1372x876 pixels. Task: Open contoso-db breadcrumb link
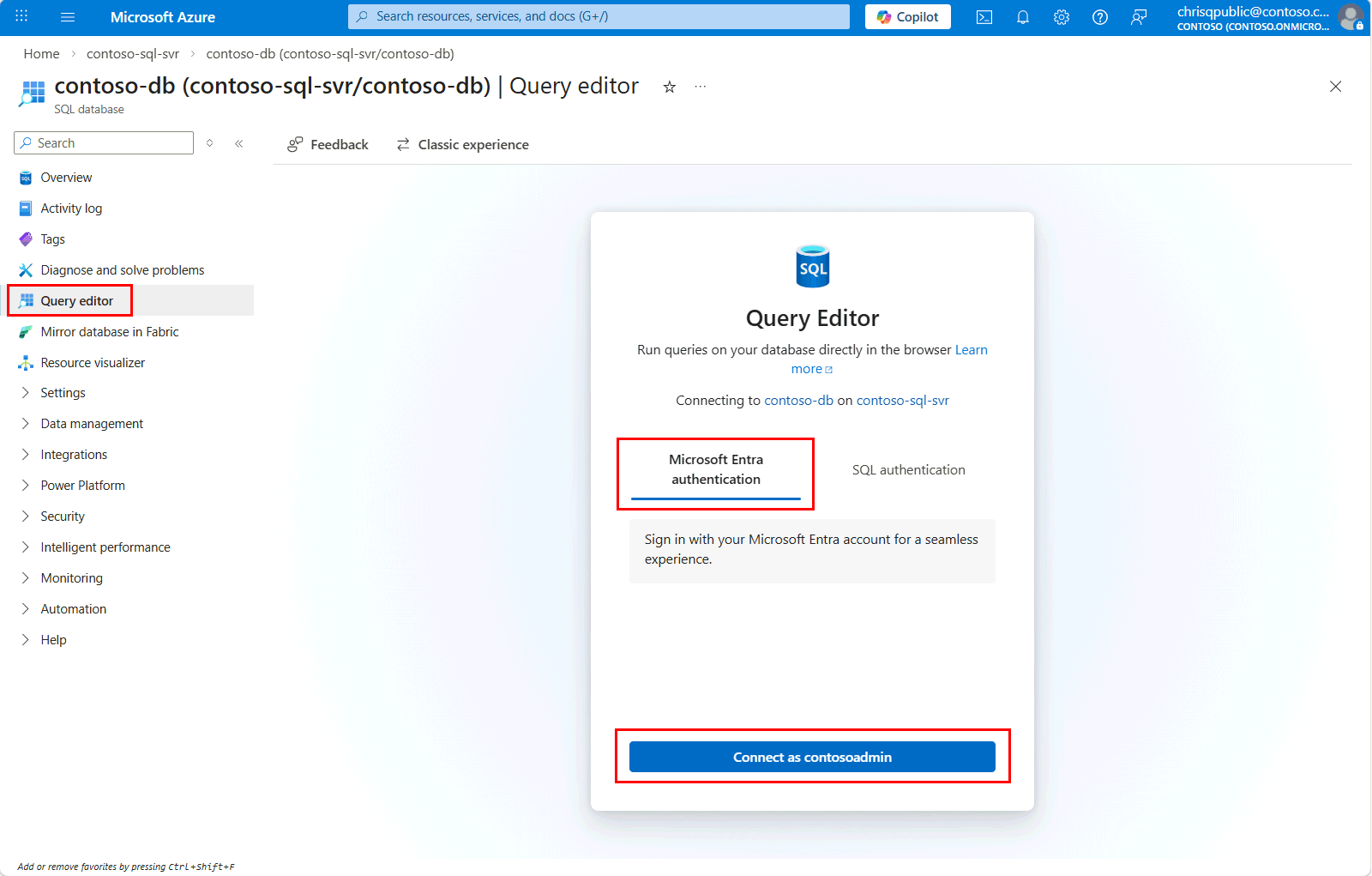[x=330, y=53]
